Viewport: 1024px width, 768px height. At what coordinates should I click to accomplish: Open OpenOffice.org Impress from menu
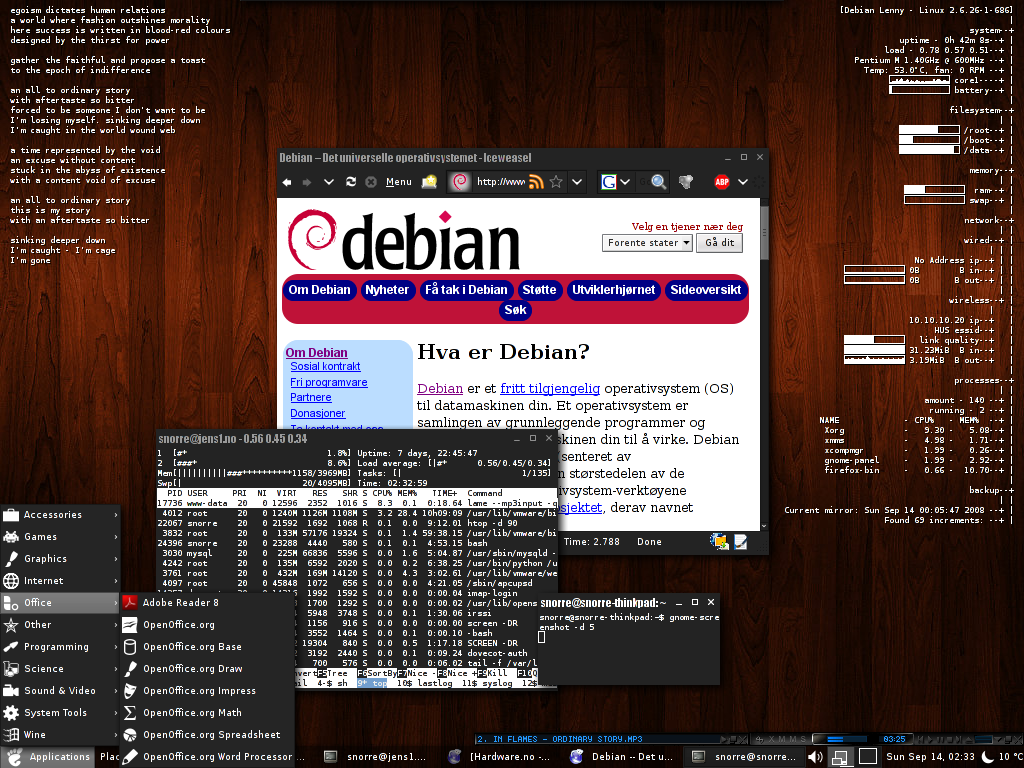pyautogui.click(x=199, y=691)
